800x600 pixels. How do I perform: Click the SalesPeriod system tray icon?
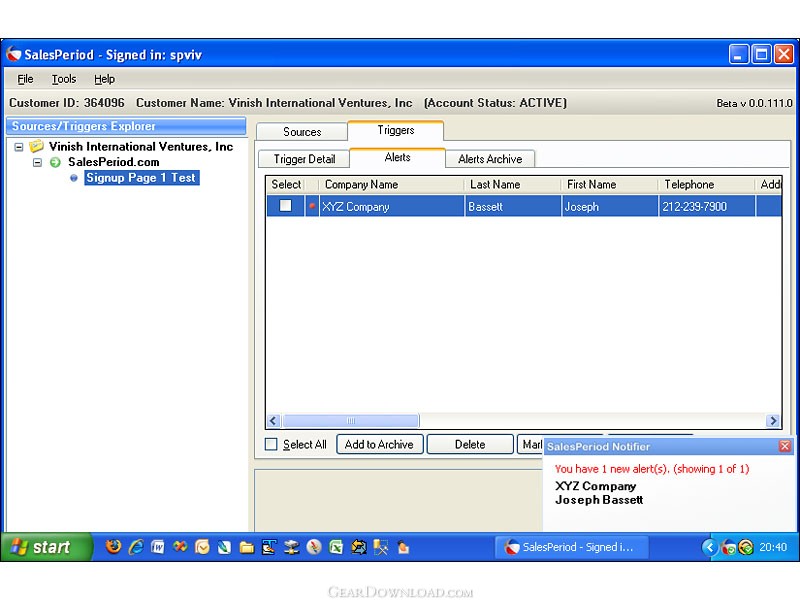(729, 547)
